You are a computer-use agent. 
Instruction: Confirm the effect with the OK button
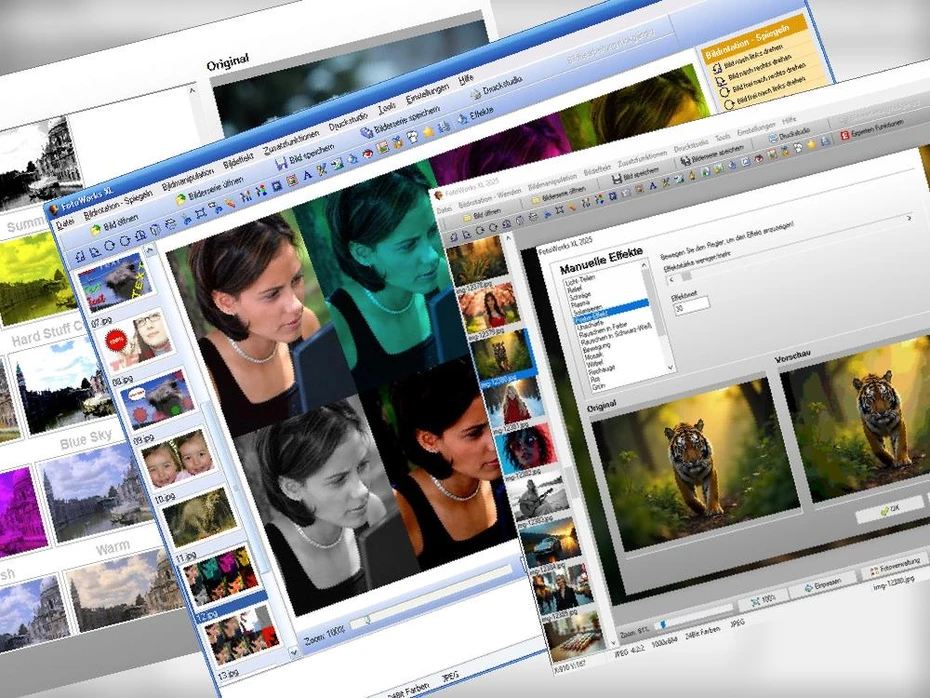point(888,510)
